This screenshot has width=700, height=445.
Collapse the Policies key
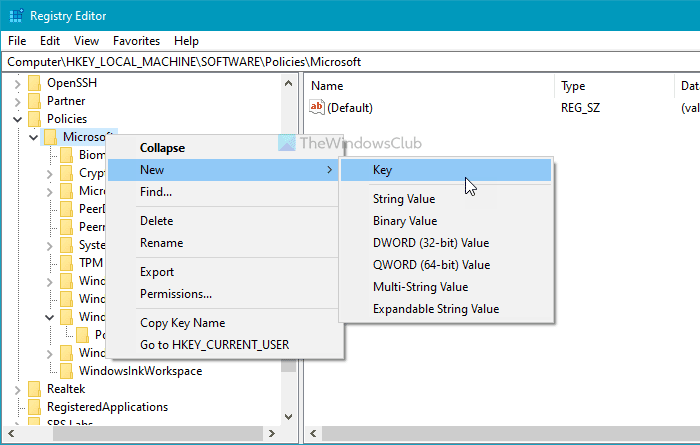click(x=17, y=119)
